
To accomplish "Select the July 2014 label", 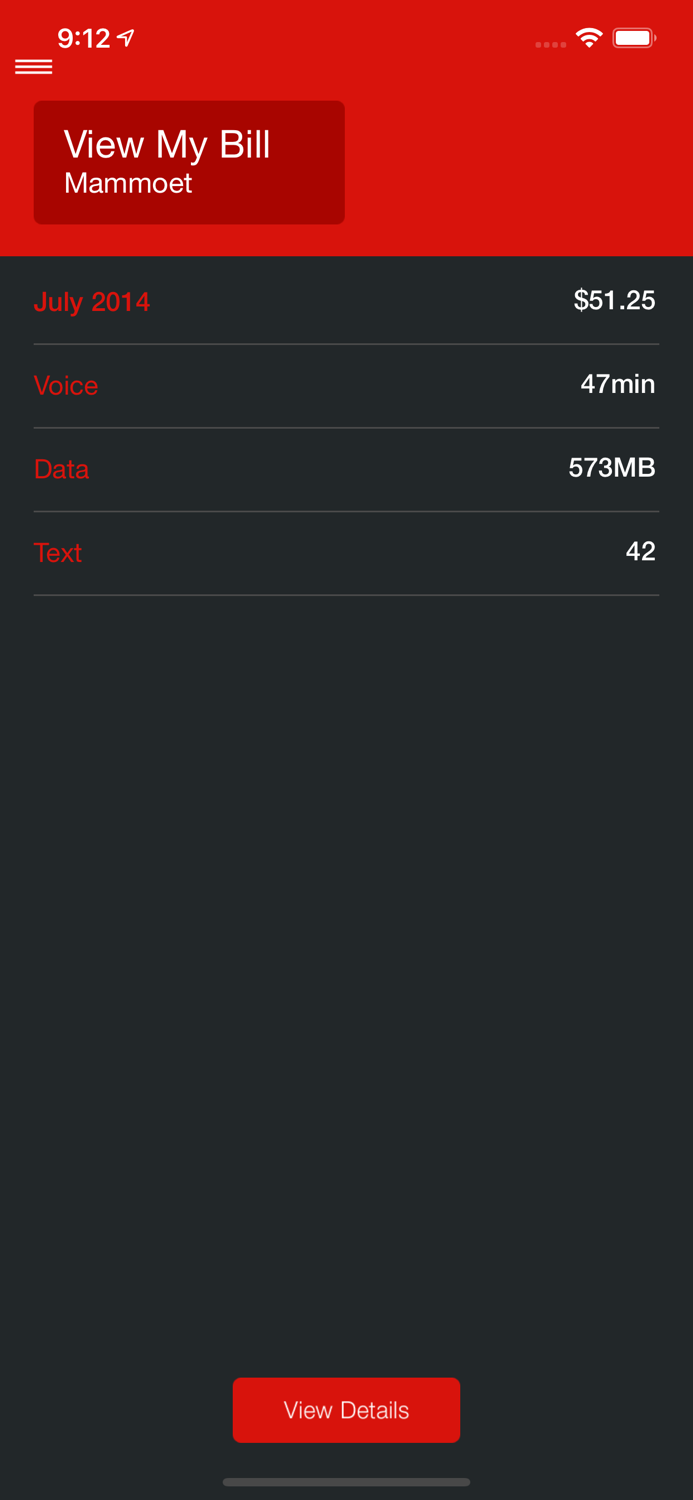I will click(x=92, y=302).
